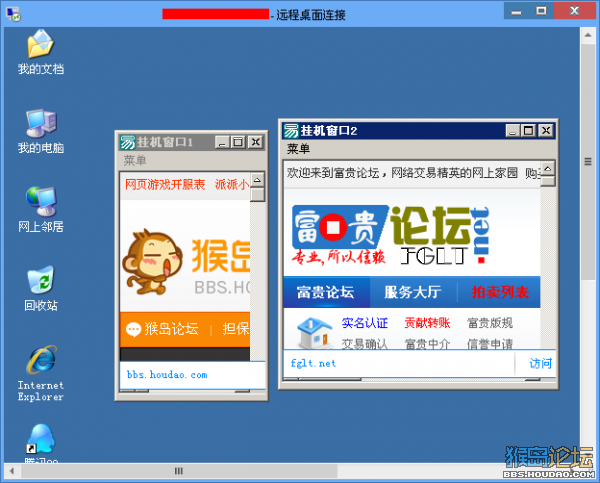
Task: Click the fglt.net address field
Action: [x=399, y=363]
